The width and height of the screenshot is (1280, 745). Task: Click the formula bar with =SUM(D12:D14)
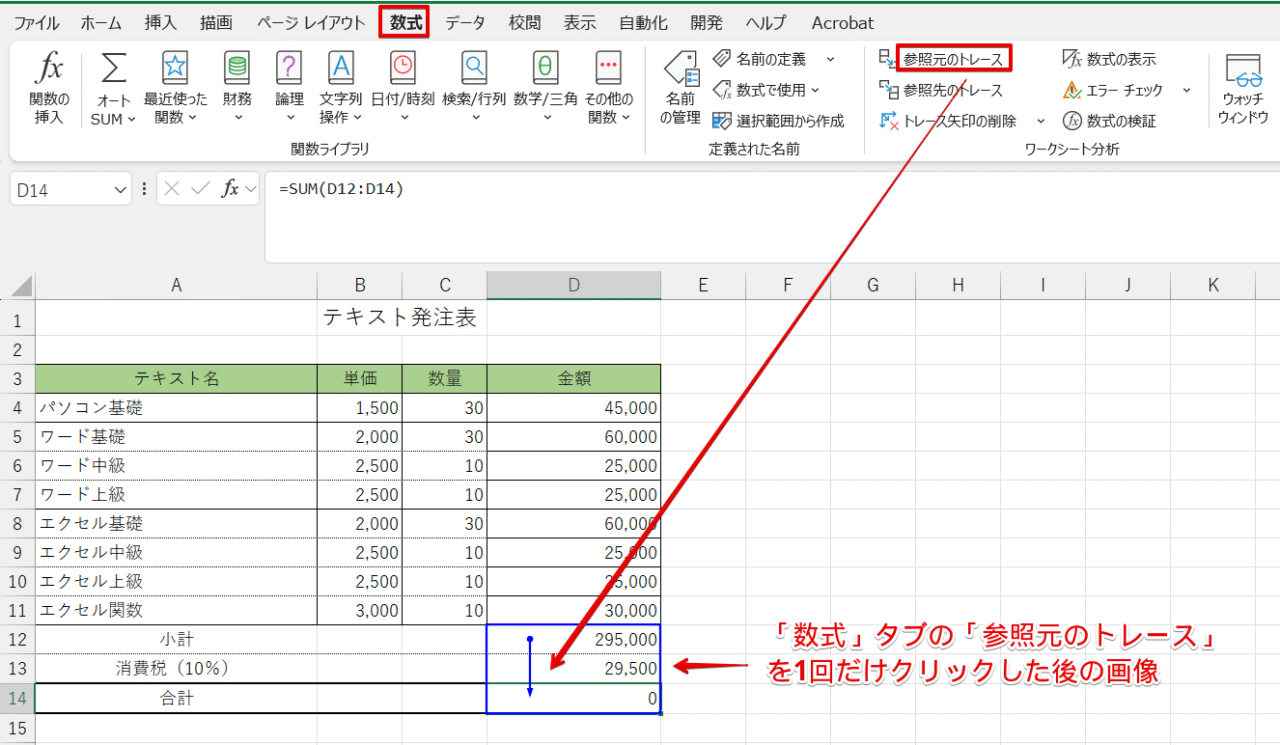[772, 216]
